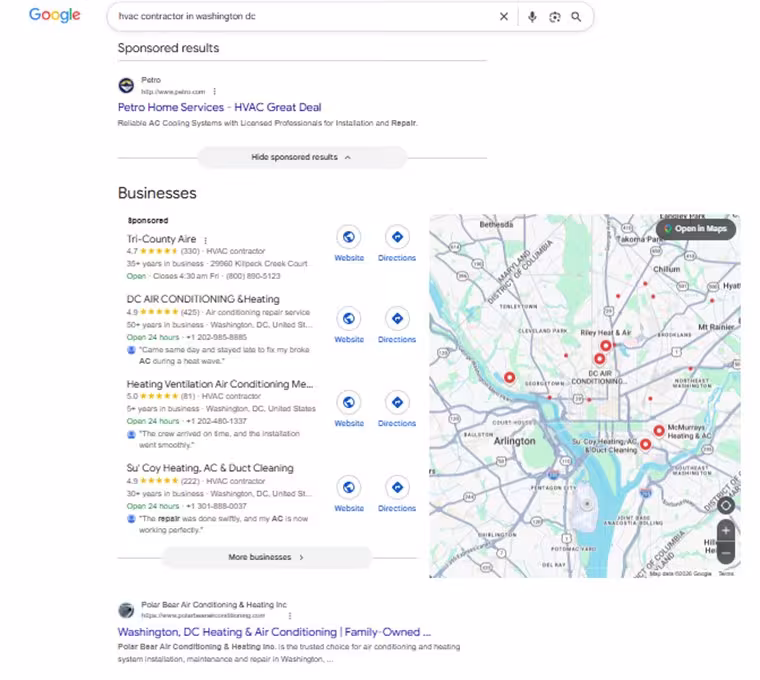
Task: Open Google Lens image search icon
Action: point(554,17)
